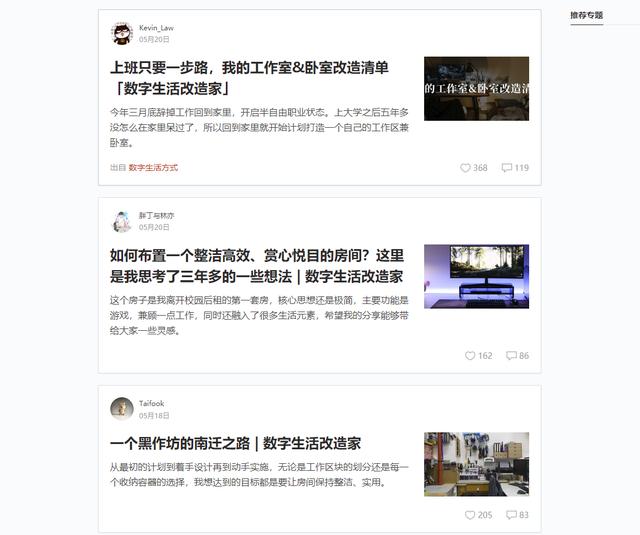The height and width of the screenshot is (535, 640).
Task: Click the workshop tool wall thumbnail
Action: pos(476,464)
